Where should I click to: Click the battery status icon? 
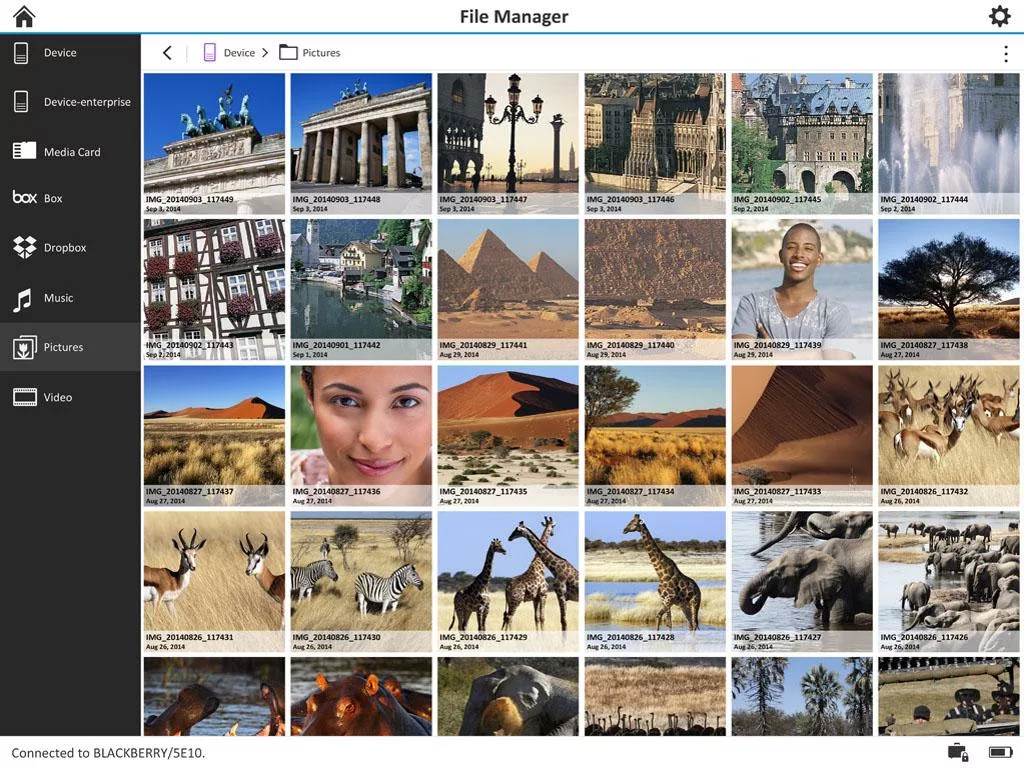pyautogui.click(x=1000, y=752)
